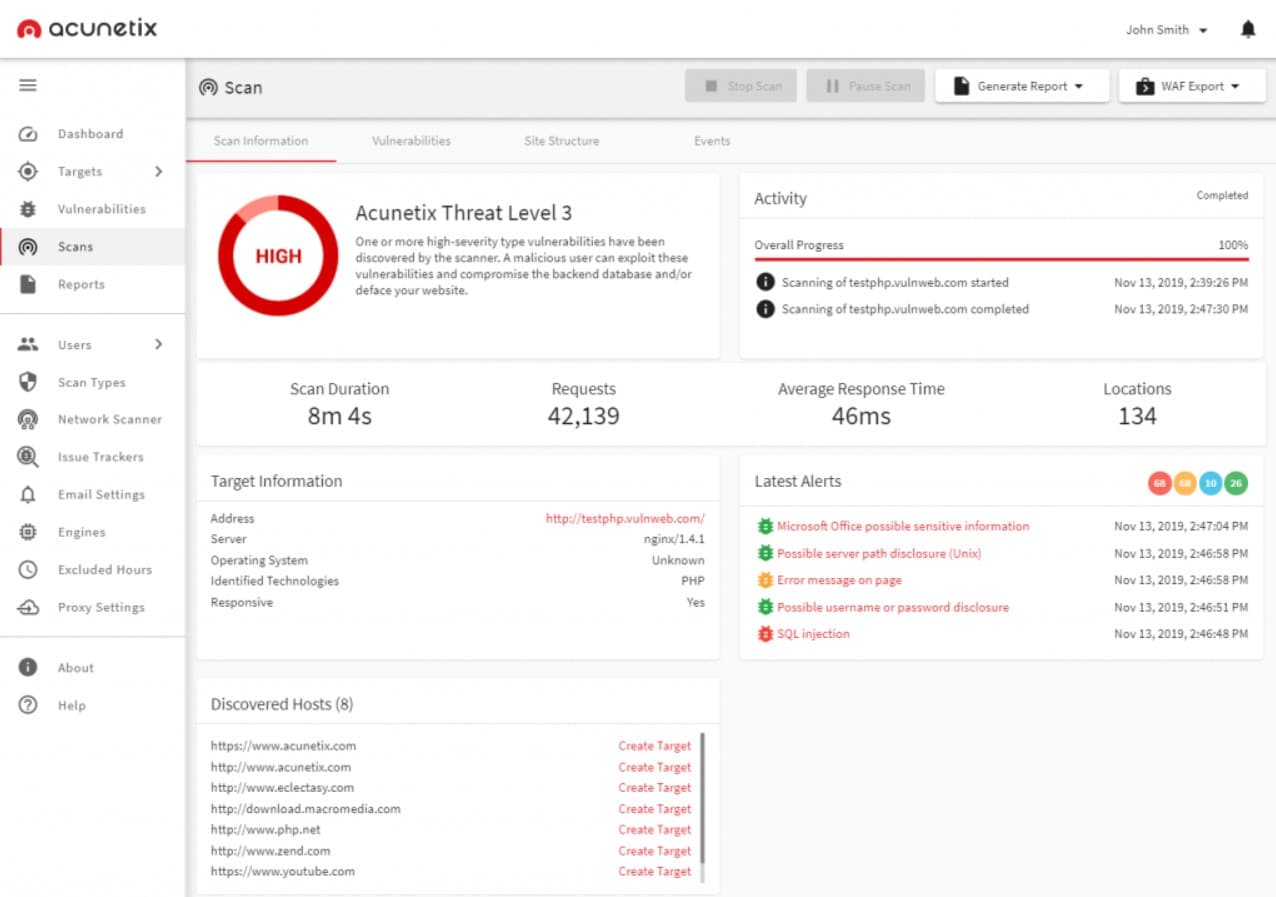Screen dimensions: 1276x897
Task: Create Target for https://www.youtube.com
Action: (655, 872)
